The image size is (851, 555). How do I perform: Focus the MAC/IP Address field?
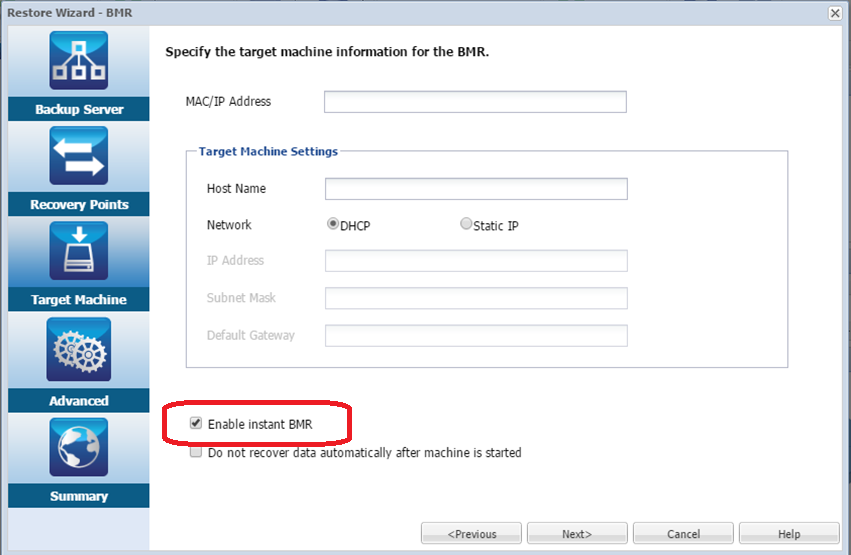[x=475, y=102]
